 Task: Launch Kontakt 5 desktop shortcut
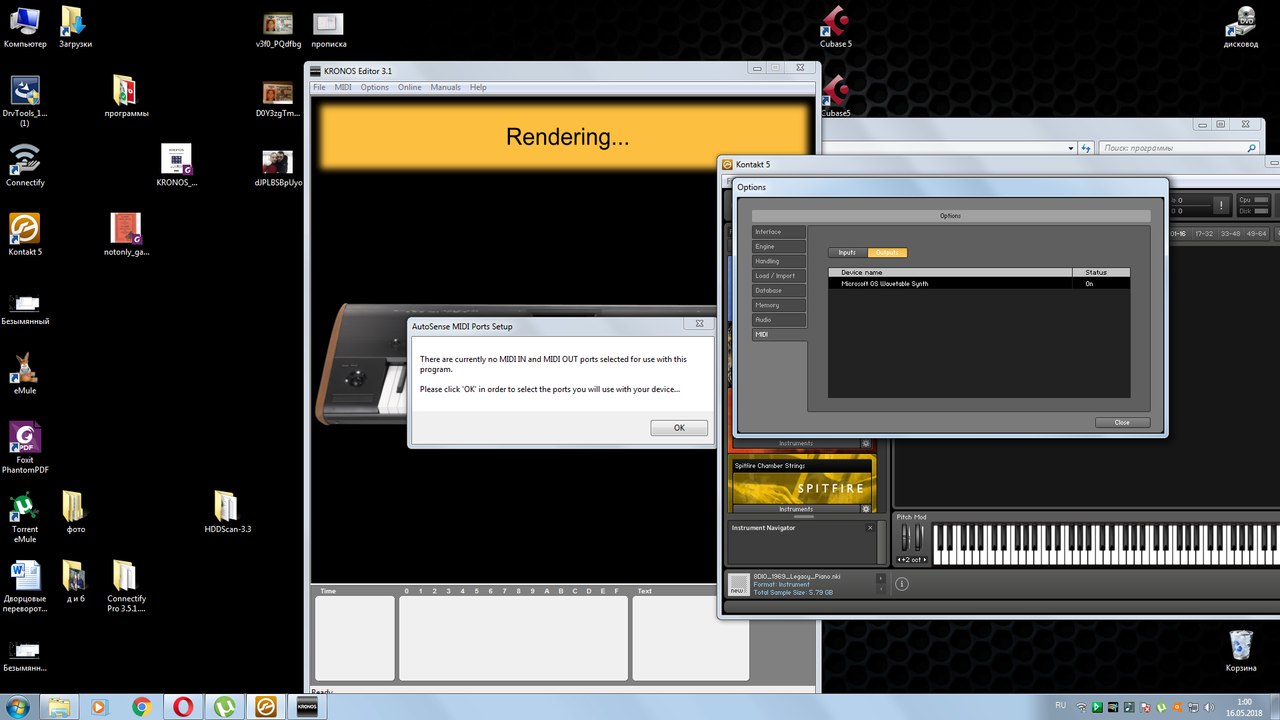[x=25, y=235]
